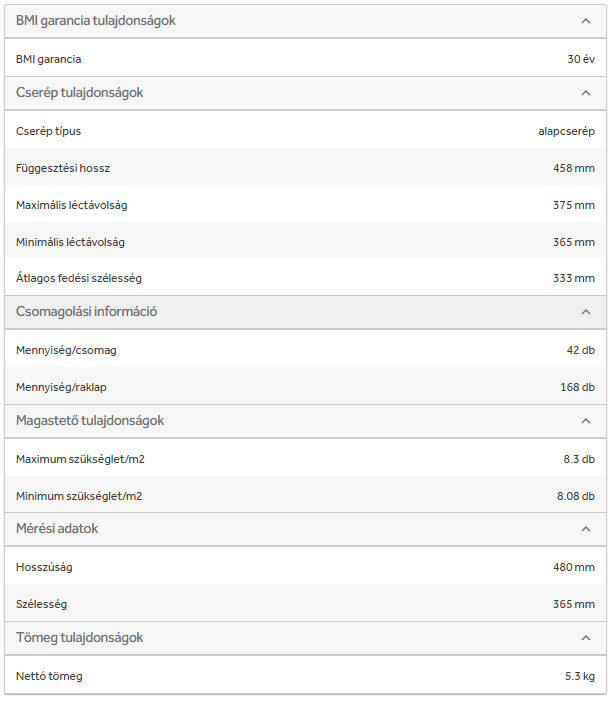
Task: Select the 333 mm fedési szélesség value
Action: (573, 278)
